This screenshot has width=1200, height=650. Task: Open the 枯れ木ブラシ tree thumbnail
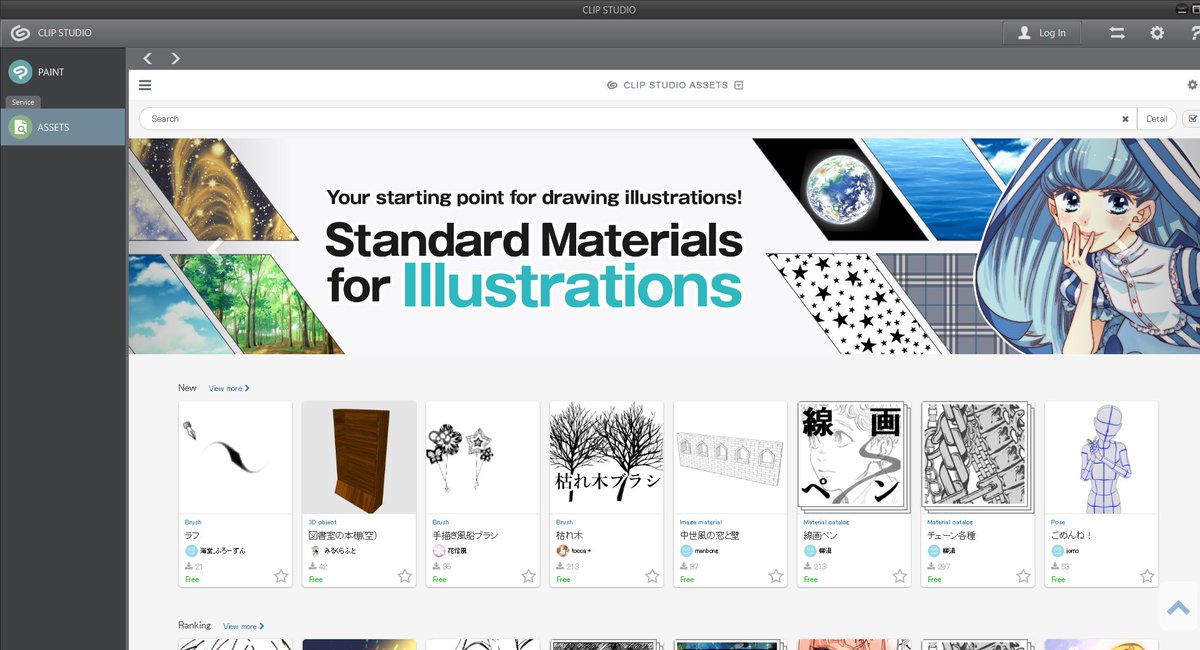coord(606,458)
